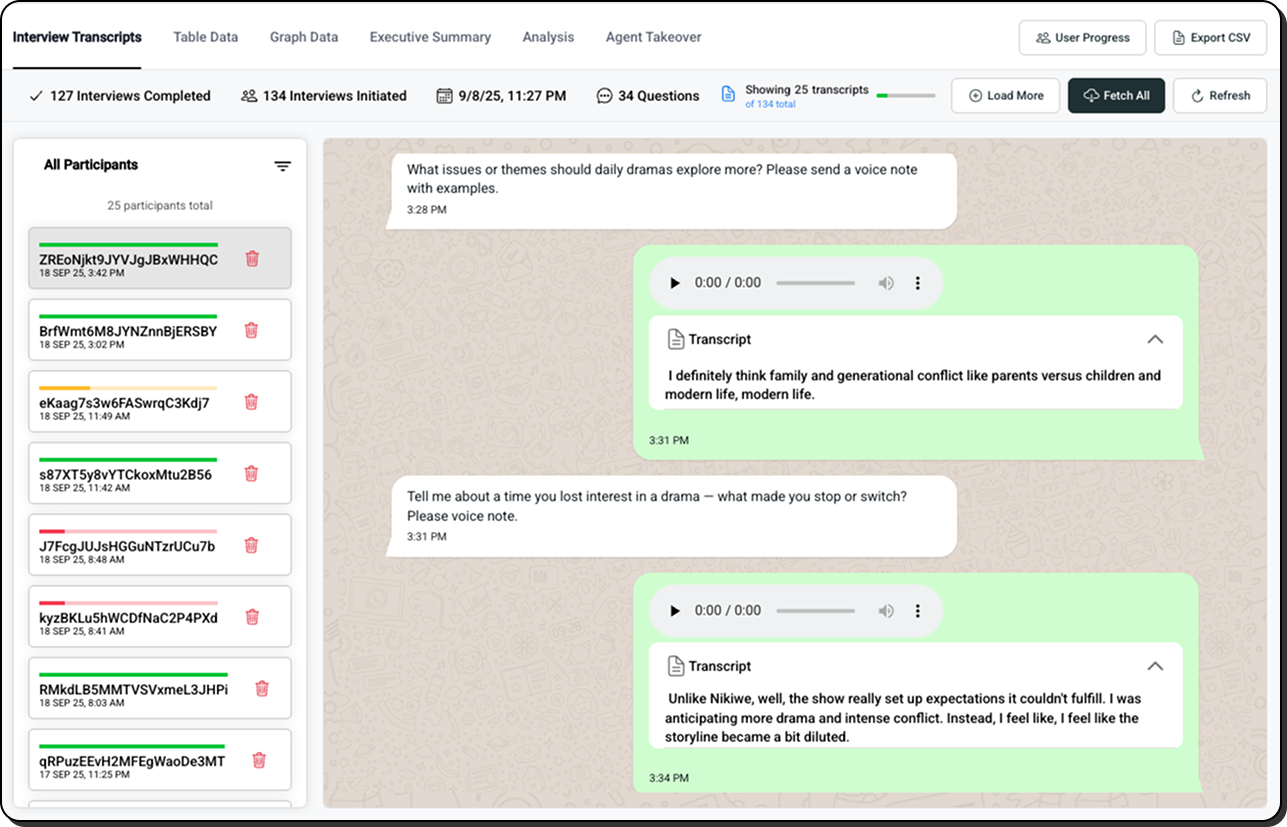Select participant s87XT5y8vYTCkoxMtu2B56
Image resolution: width=1287 pixels, height=827 pixels.
[127, 475]
